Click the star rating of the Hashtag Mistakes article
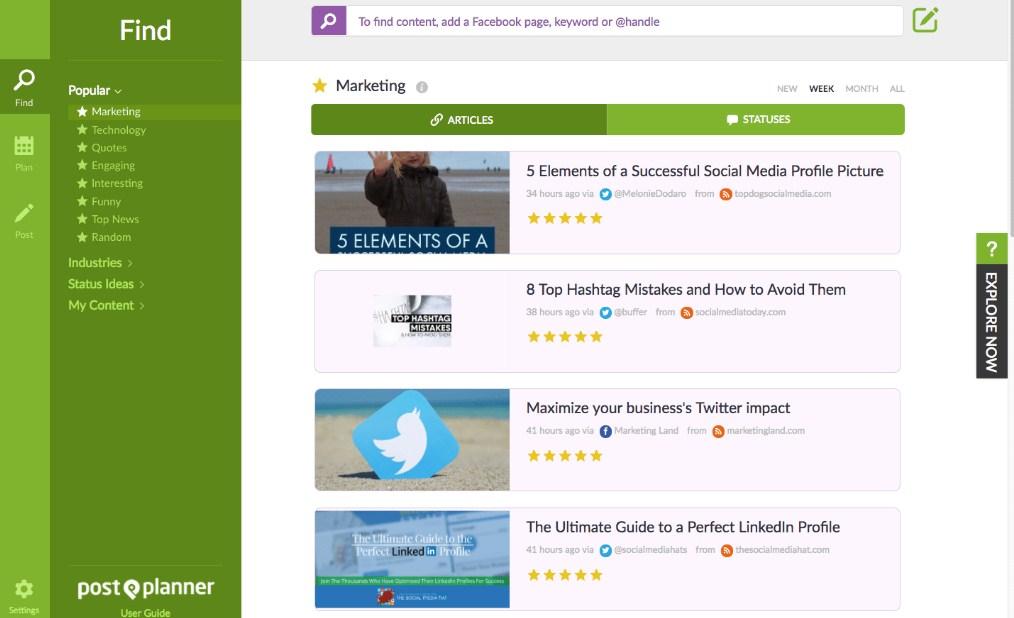Viewport: 1014px width, 618px height. click(x=565, y=336)
